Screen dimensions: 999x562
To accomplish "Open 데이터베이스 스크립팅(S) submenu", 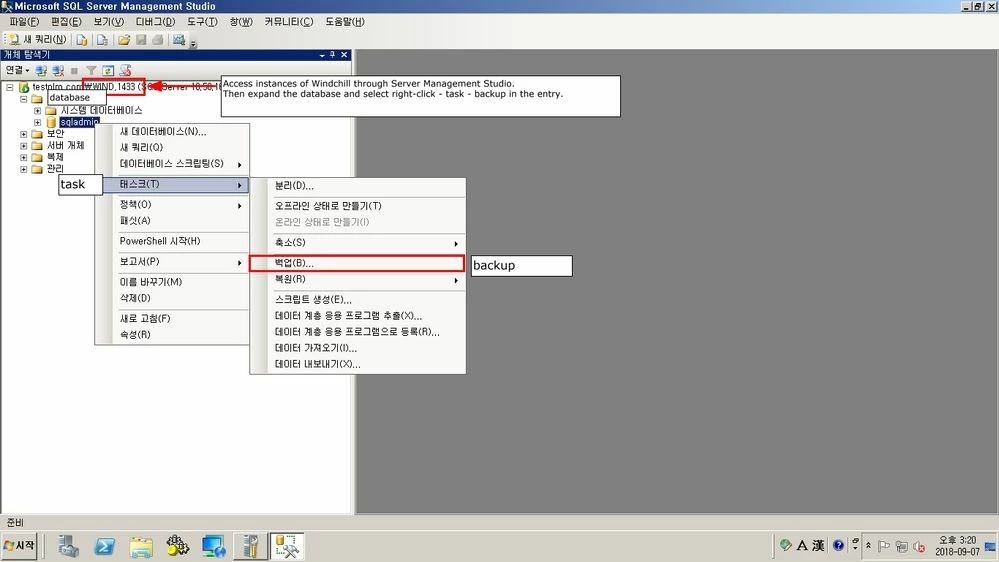I will pos(172,164).
